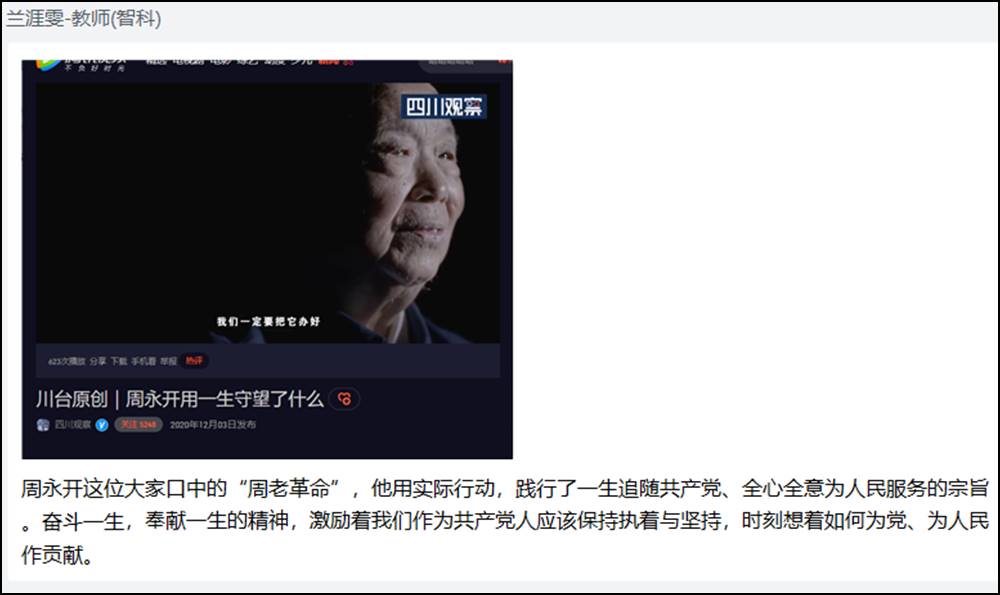
Task: Click the 四川观察 channel name
Action: click(73, 425)
